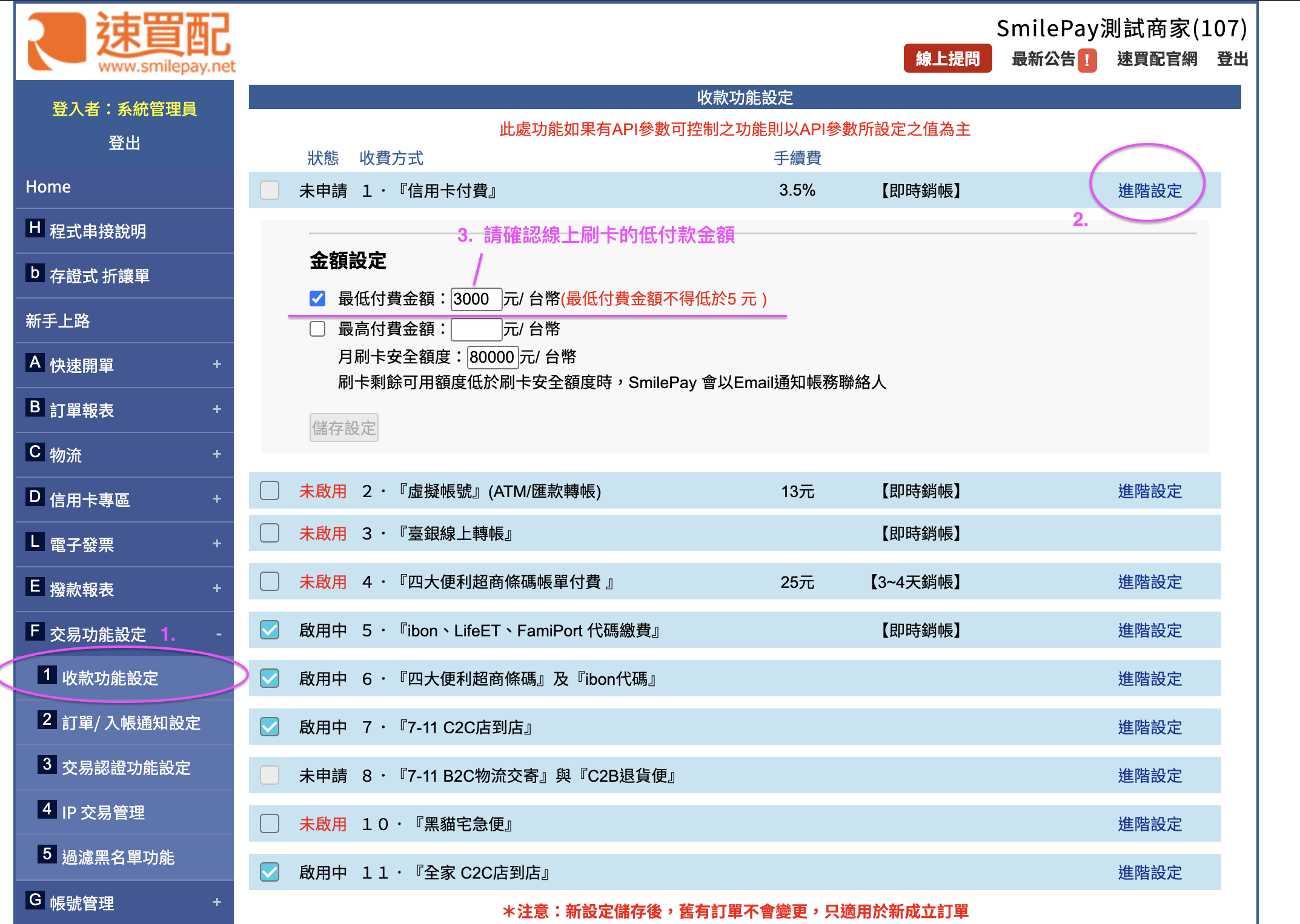This screenshot has height=924, width=1300.
Task: Click the red exclamation icon beside 最新公告
Action: pos(1087,60)
